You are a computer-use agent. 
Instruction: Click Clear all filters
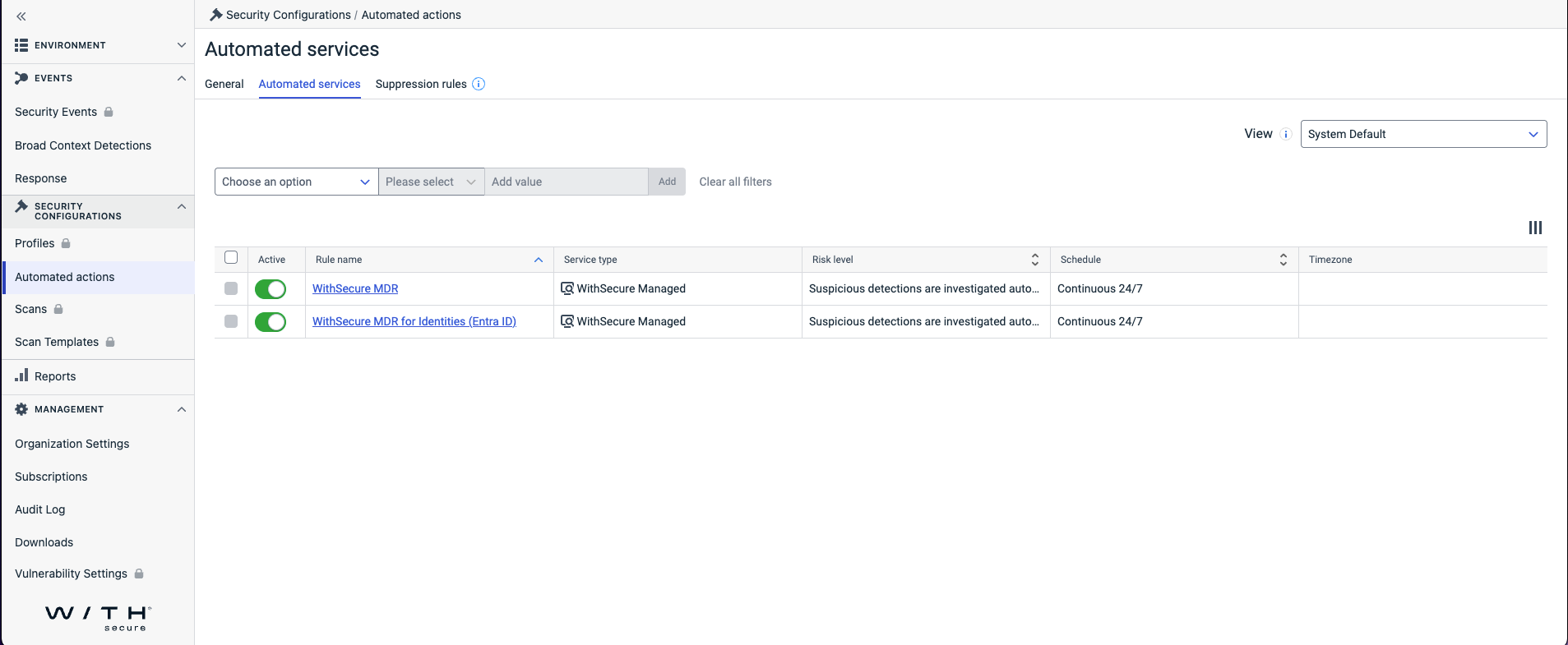(735, 182)
